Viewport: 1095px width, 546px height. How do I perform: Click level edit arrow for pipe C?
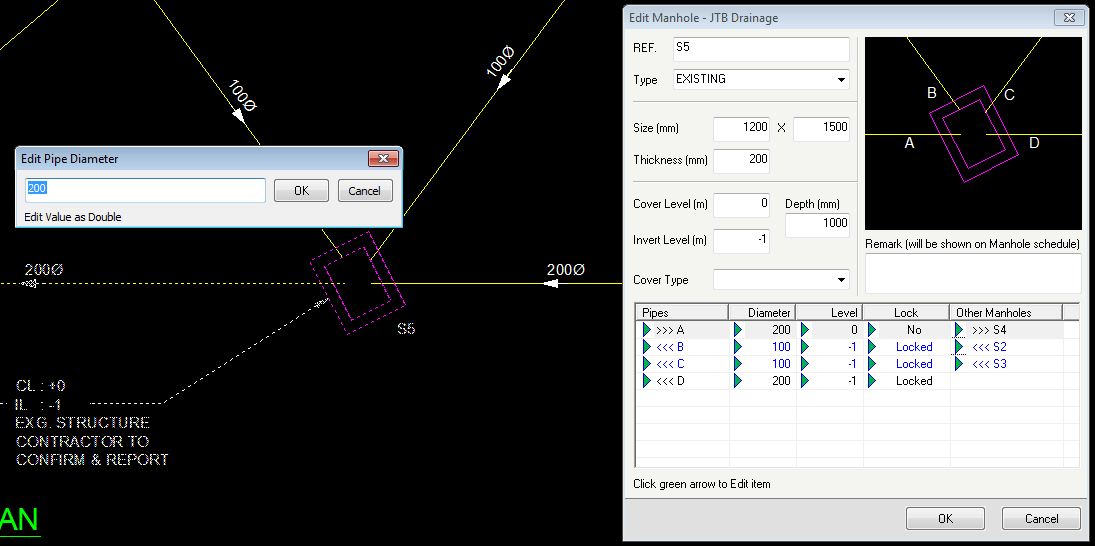(x=805, y=364)
